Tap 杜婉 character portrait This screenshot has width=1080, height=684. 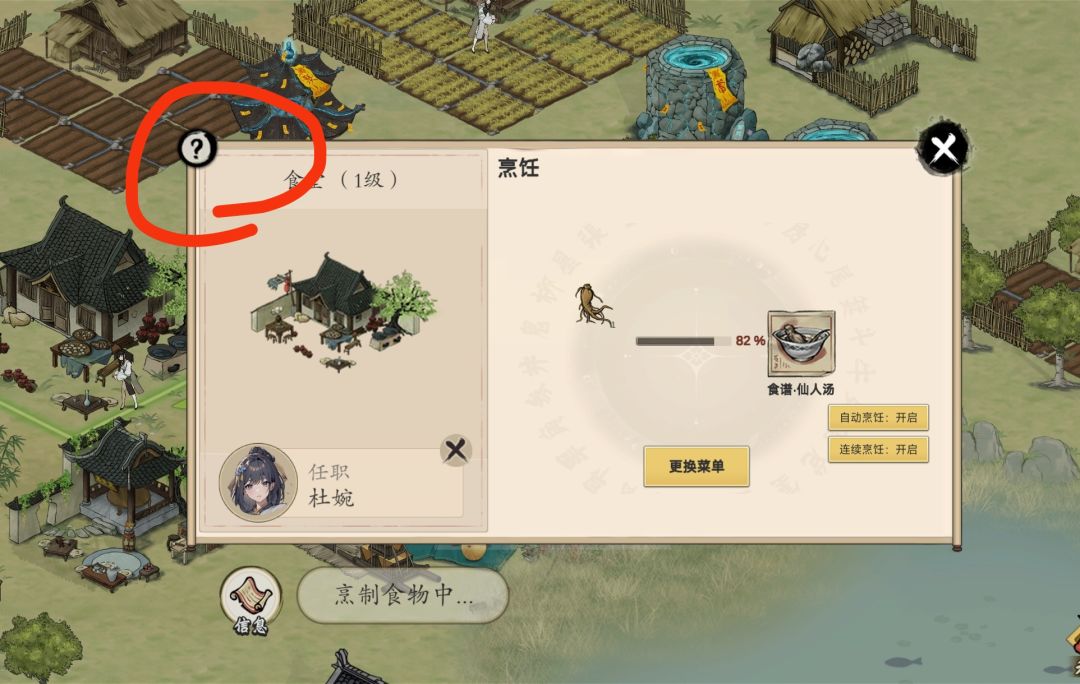coord(258,482)
